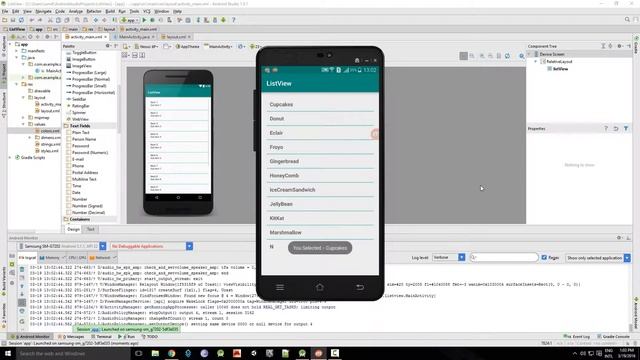Select WebView in the Palette
Screen dimensions: 640x360
[77, 119]
